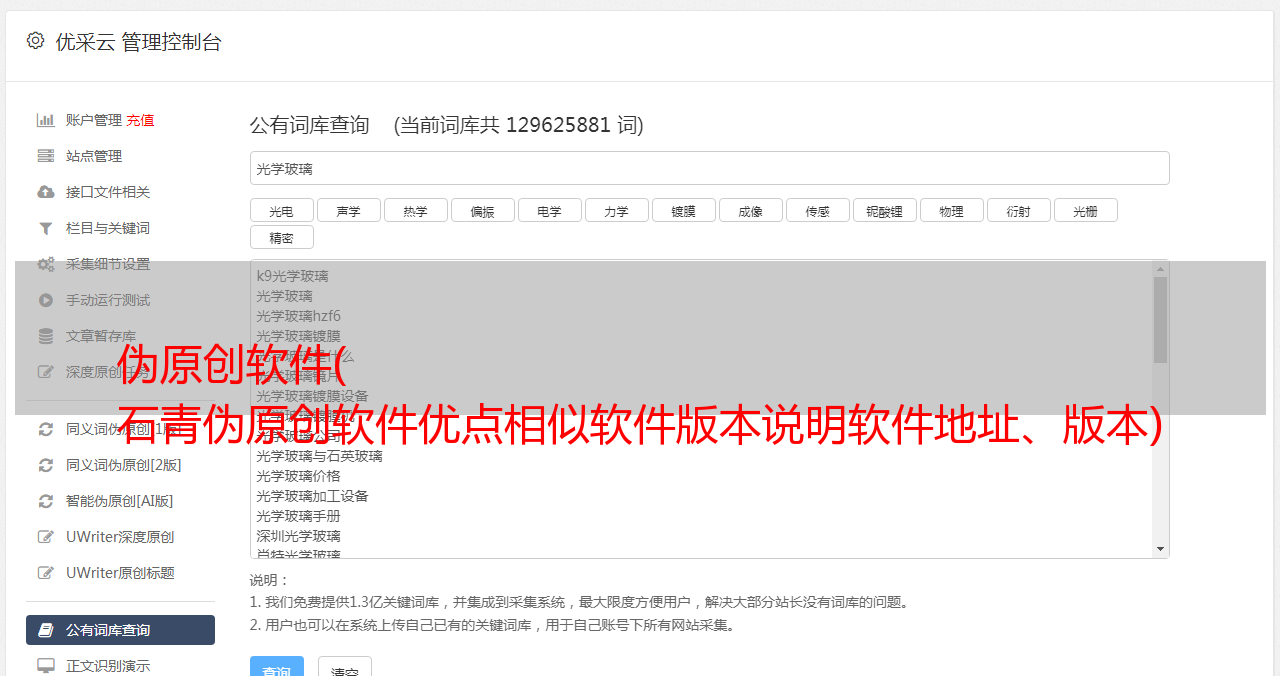Pick the 成像 tag button
Image resolution: width=1280 pixels, height=676 pixels.
pos(750,210)
